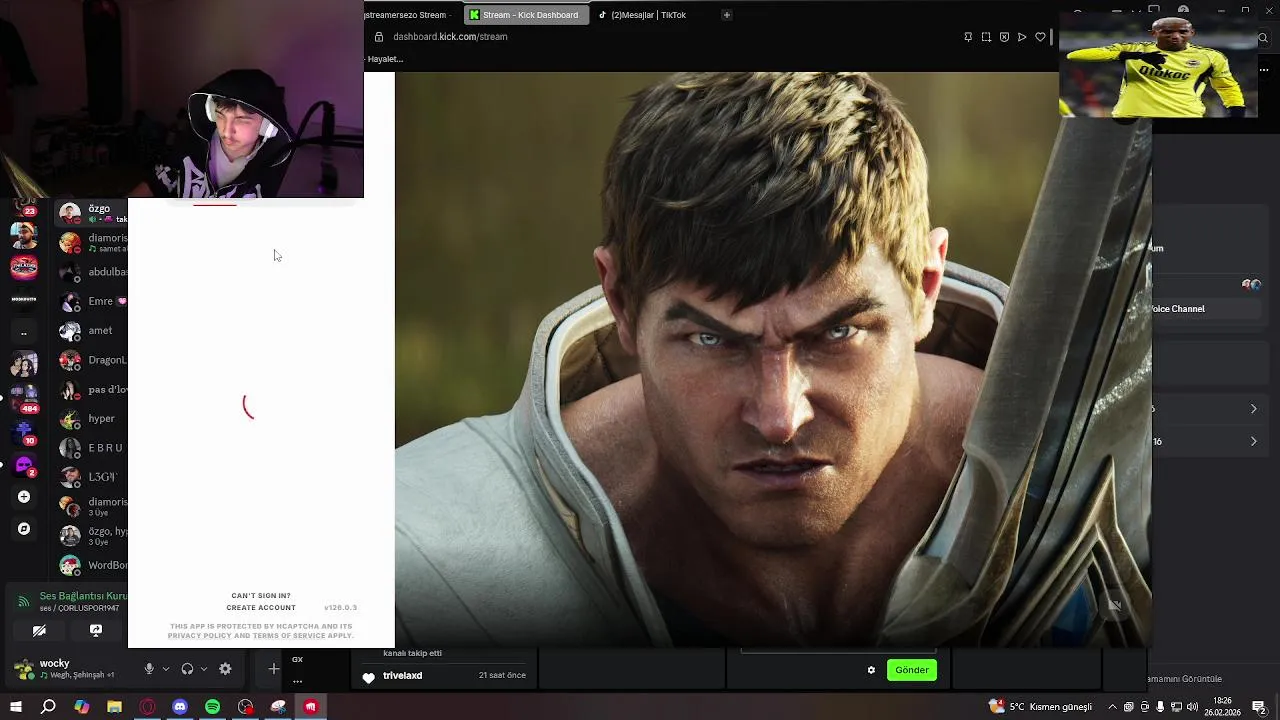
Task: Click the browser pin icon
Action: pyautogui.click(x=968, y=37)
